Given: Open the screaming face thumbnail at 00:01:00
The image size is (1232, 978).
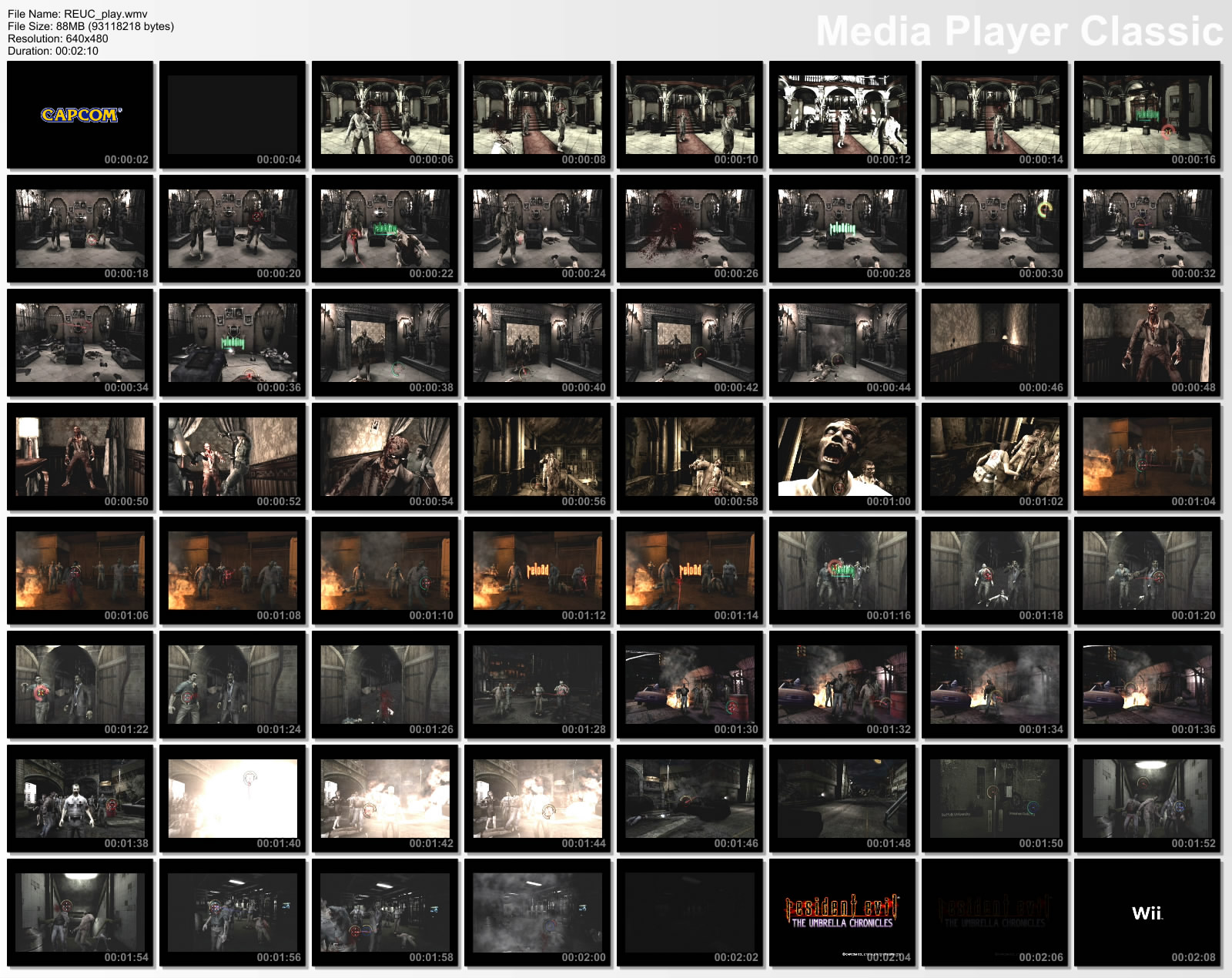Looking at the screenshot, I should pos(842,457).
